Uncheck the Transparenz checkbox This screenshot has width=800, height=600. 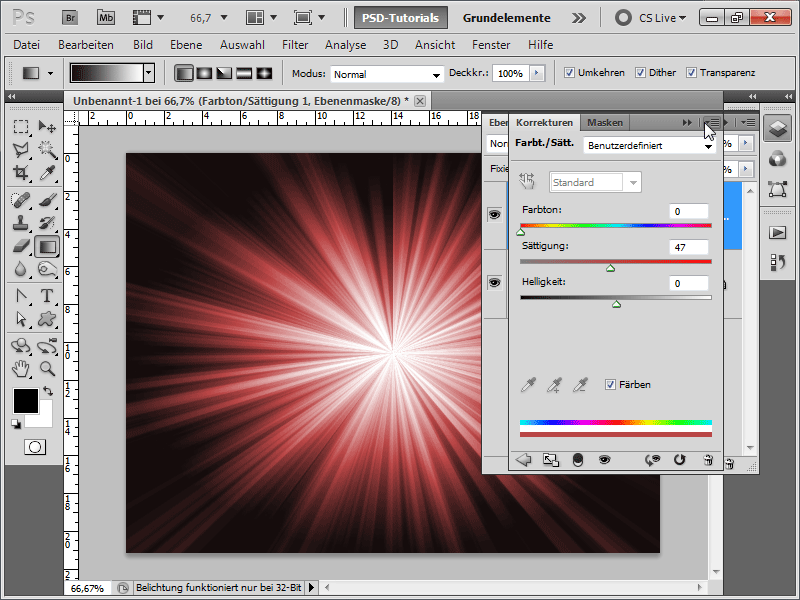(x=691, y=73)
